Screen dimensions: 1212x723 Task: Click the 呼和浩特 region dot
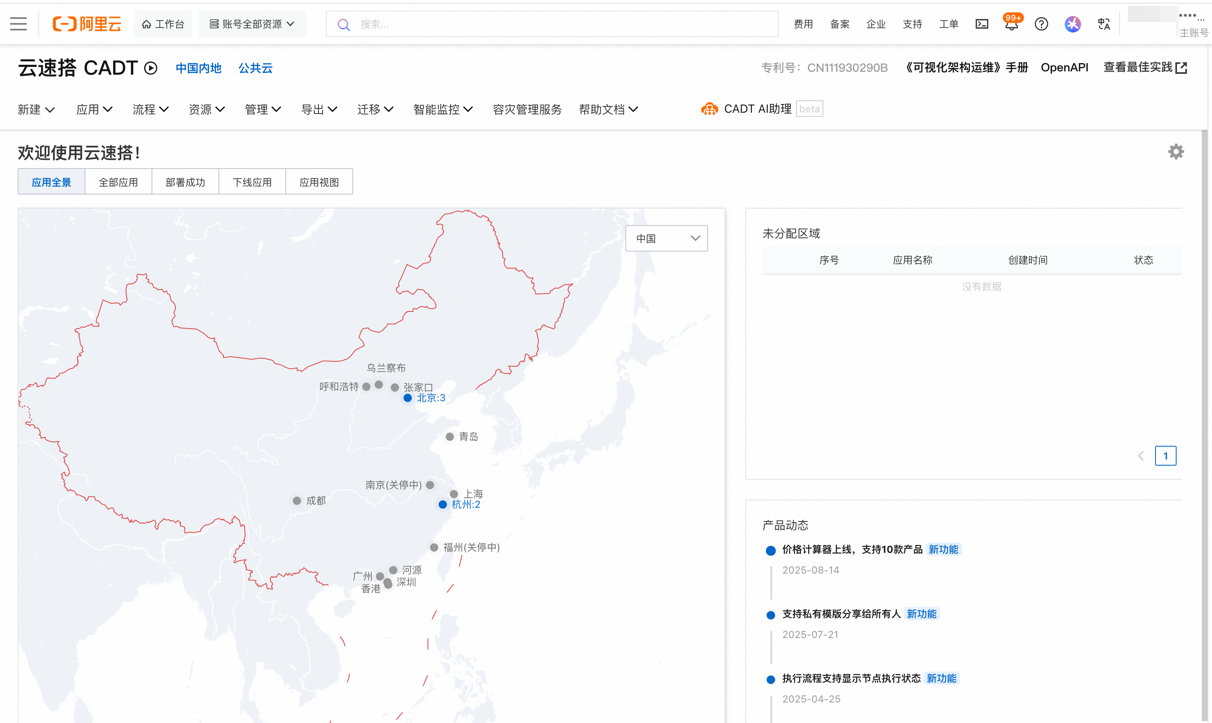[366, 387]
